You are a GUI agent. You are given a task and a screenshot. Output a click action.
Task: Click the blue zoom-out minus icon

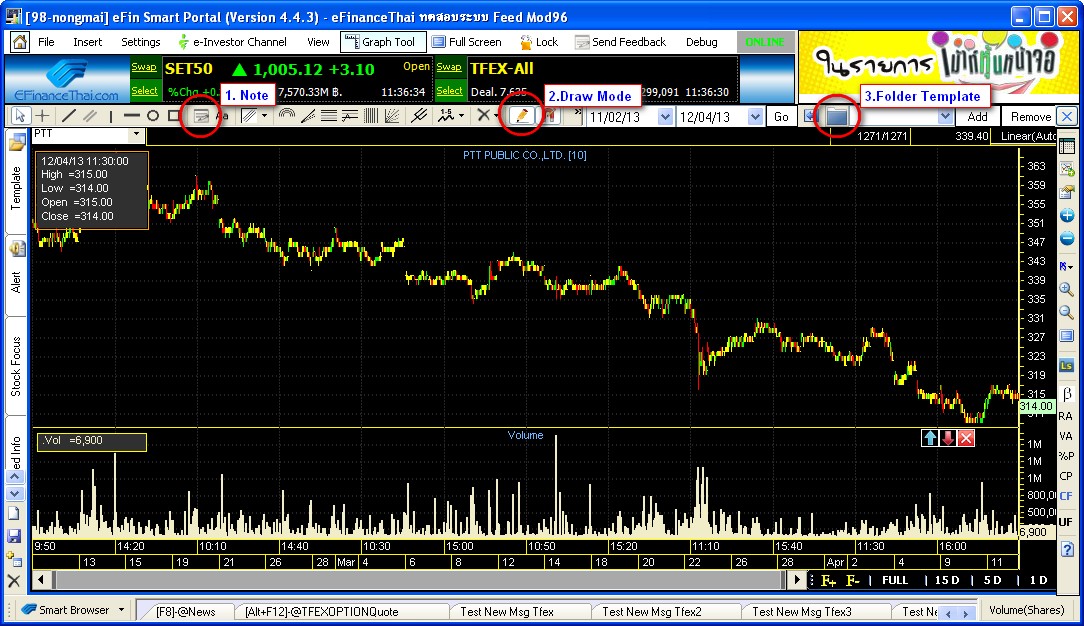[x=1067, y=239]
